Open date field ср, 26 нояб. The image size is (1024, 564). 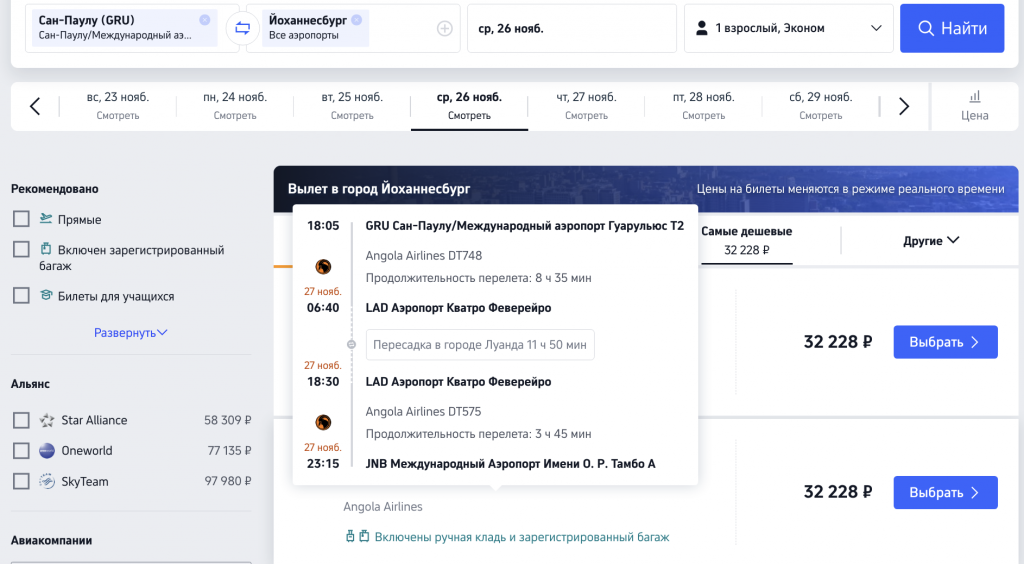[571, 28]
